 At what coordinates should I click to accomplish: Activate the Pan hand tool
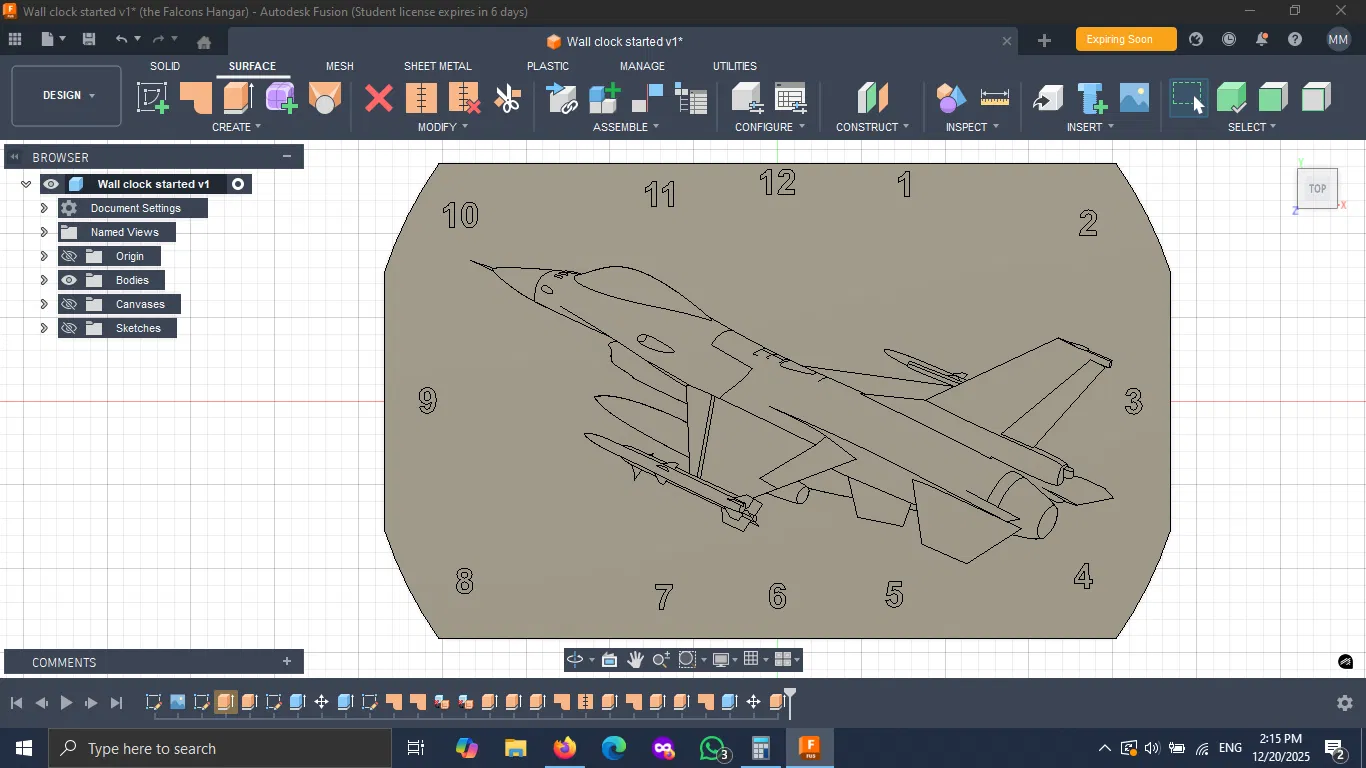pos(635,660)
